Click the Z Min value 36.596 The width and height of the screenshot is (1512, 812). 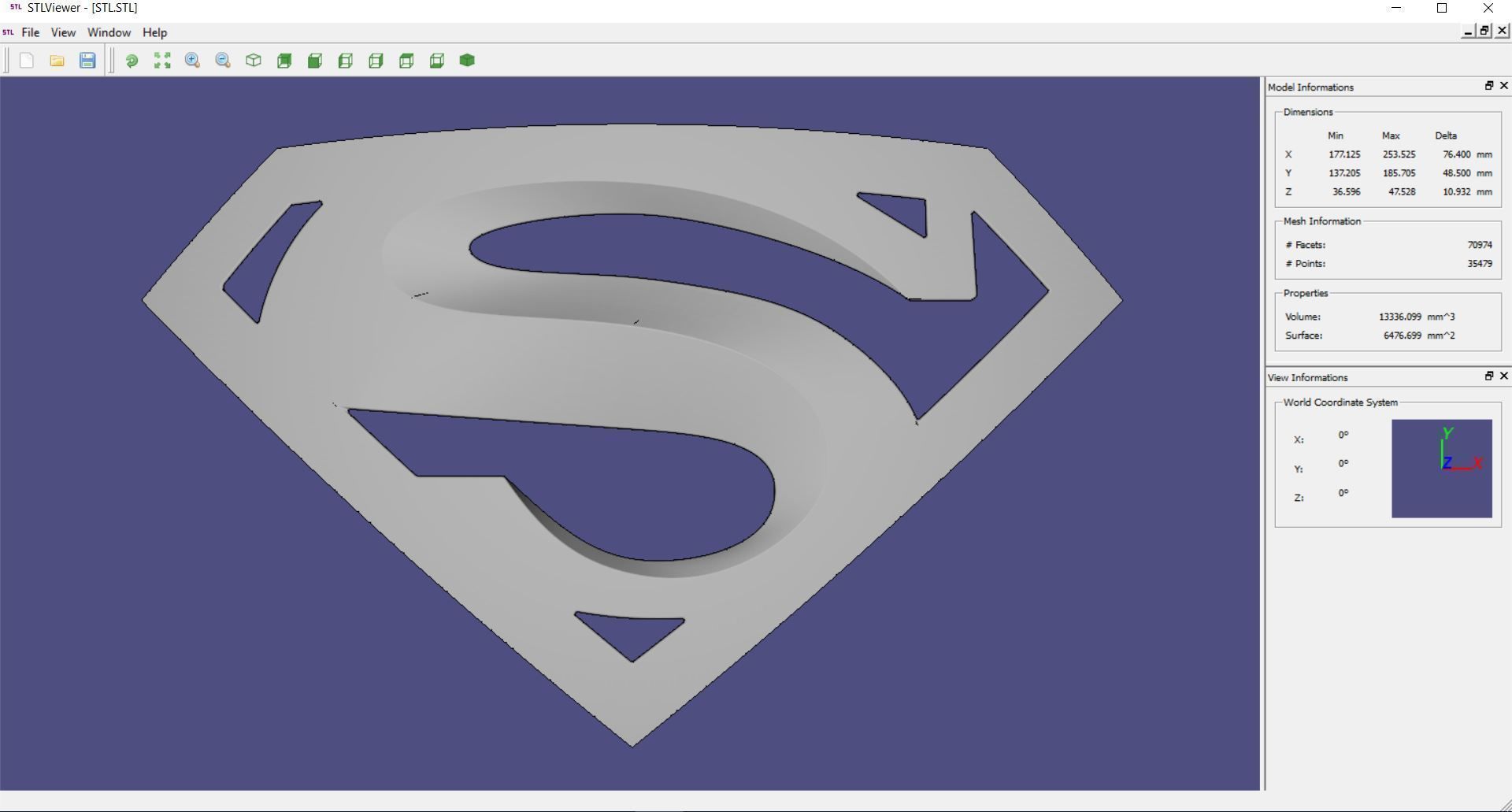click(x=1346, y=192)
